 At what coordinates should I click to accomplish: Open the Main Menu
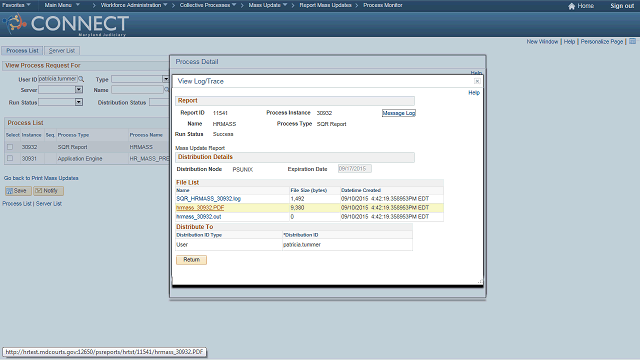coord(62,5)
